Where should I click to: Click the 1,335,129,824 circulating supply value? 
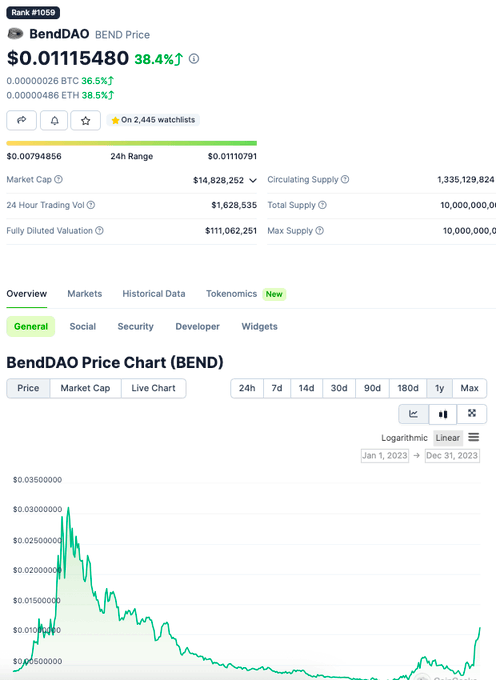click(466, 180)
